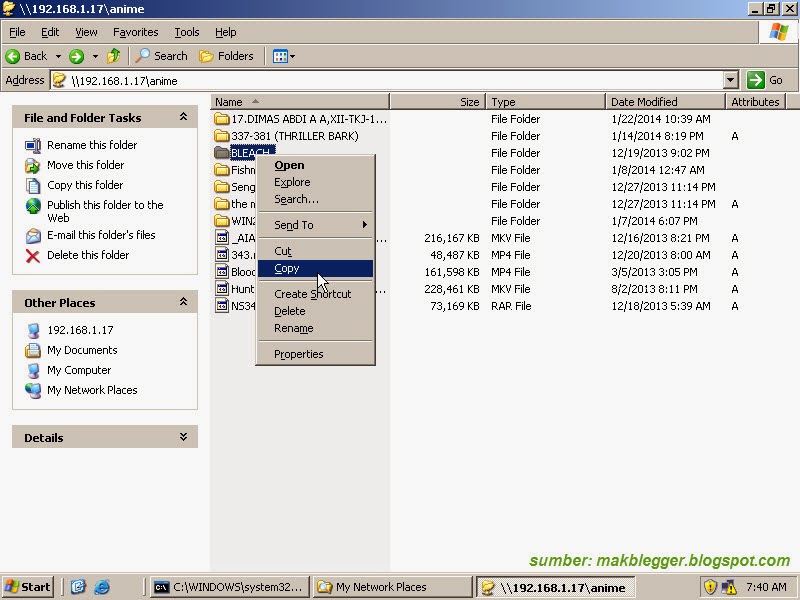Select the 228,461 KB MKV file icon
Screen dimensions: 800x600
coord(221,289)
